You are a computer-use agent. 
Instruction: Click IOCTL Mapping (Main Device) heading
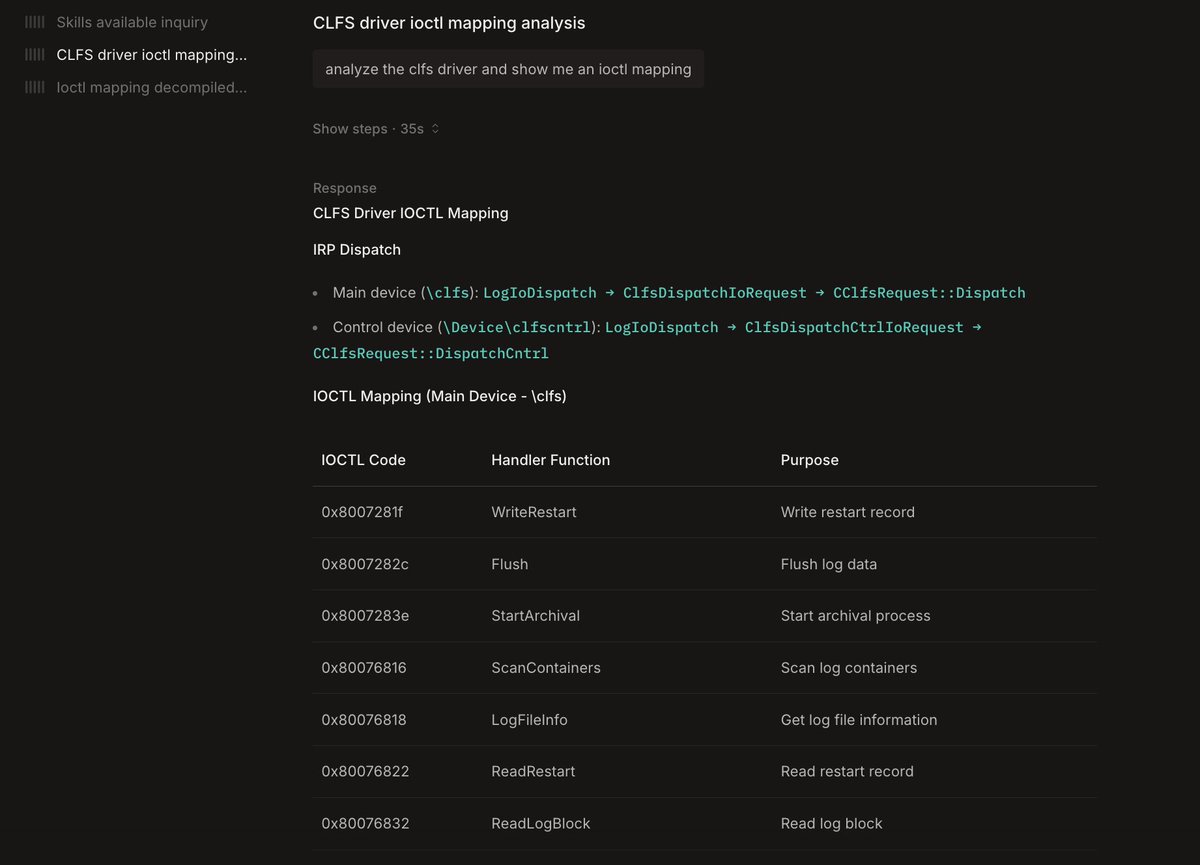coord(440,396)
